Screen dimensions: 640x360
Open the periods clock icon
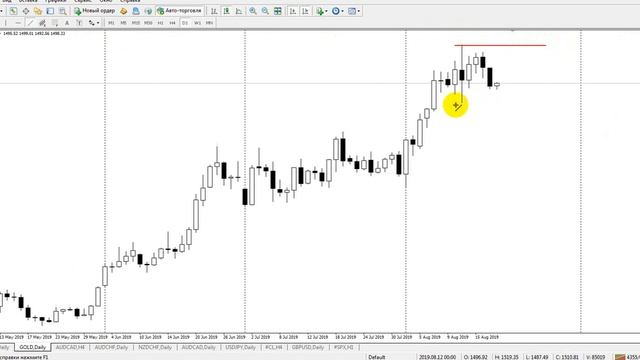pos(336,11)
